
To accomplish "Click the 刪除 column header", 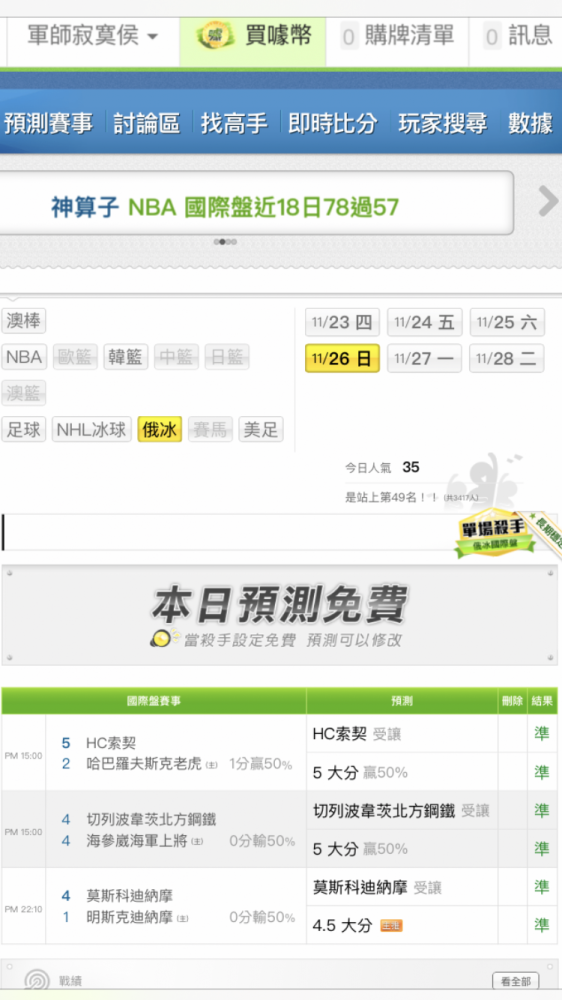I will coord(512,701).
